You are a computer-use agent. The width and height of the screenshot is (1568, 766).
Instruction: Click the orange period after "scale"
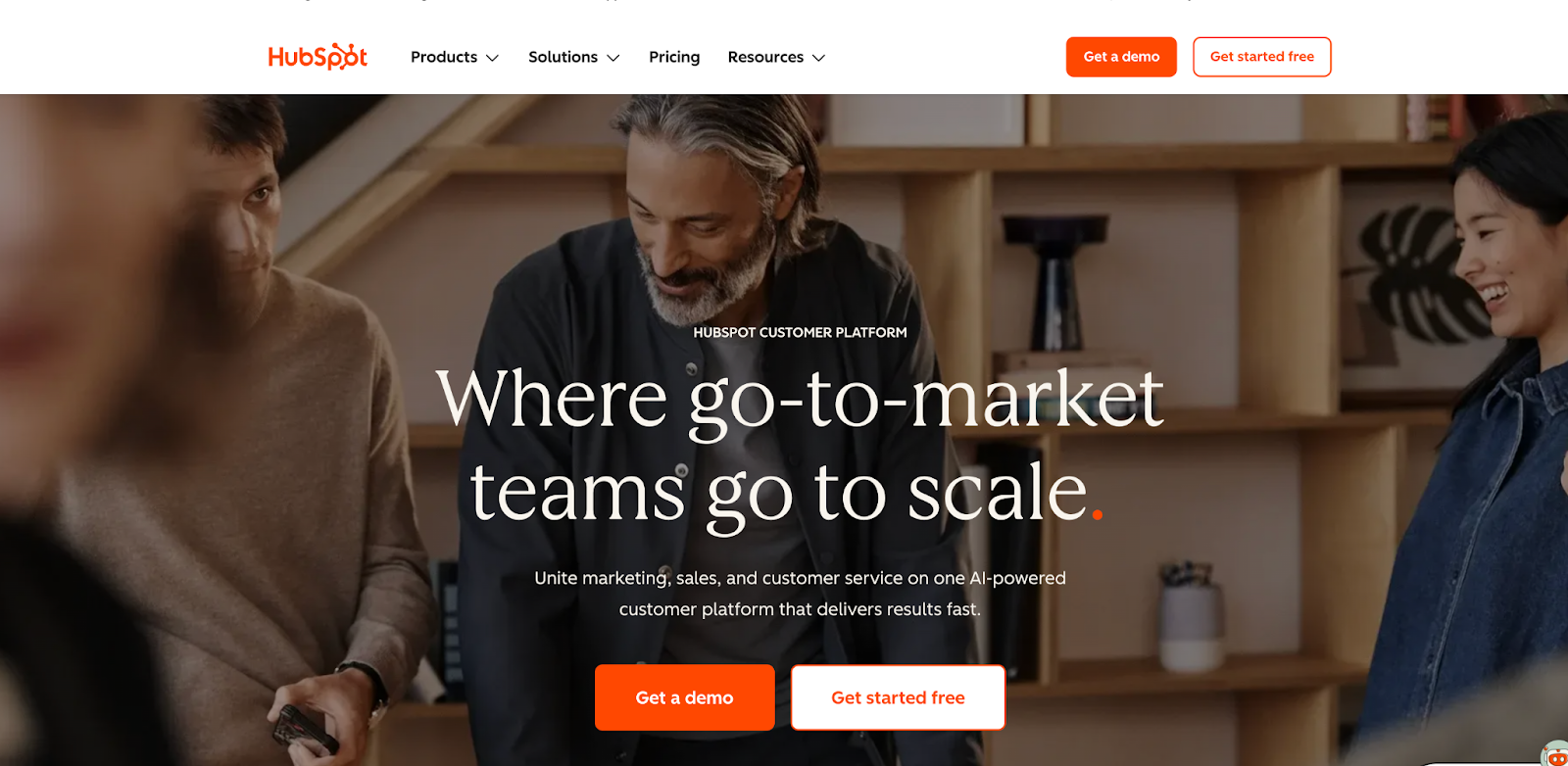tap(1098, 513)
